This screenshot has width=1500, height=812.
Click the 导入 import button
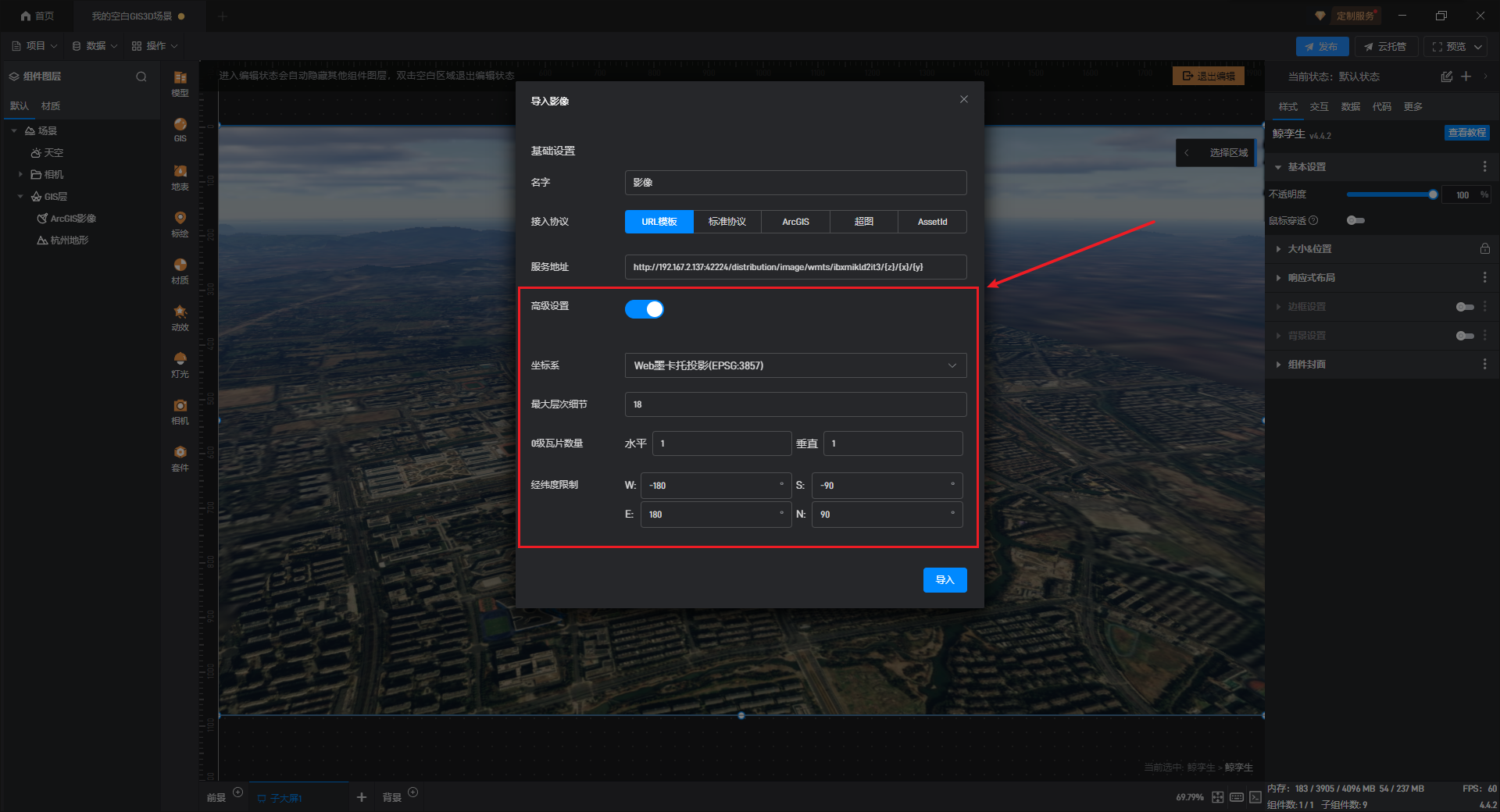coord(945,580)
